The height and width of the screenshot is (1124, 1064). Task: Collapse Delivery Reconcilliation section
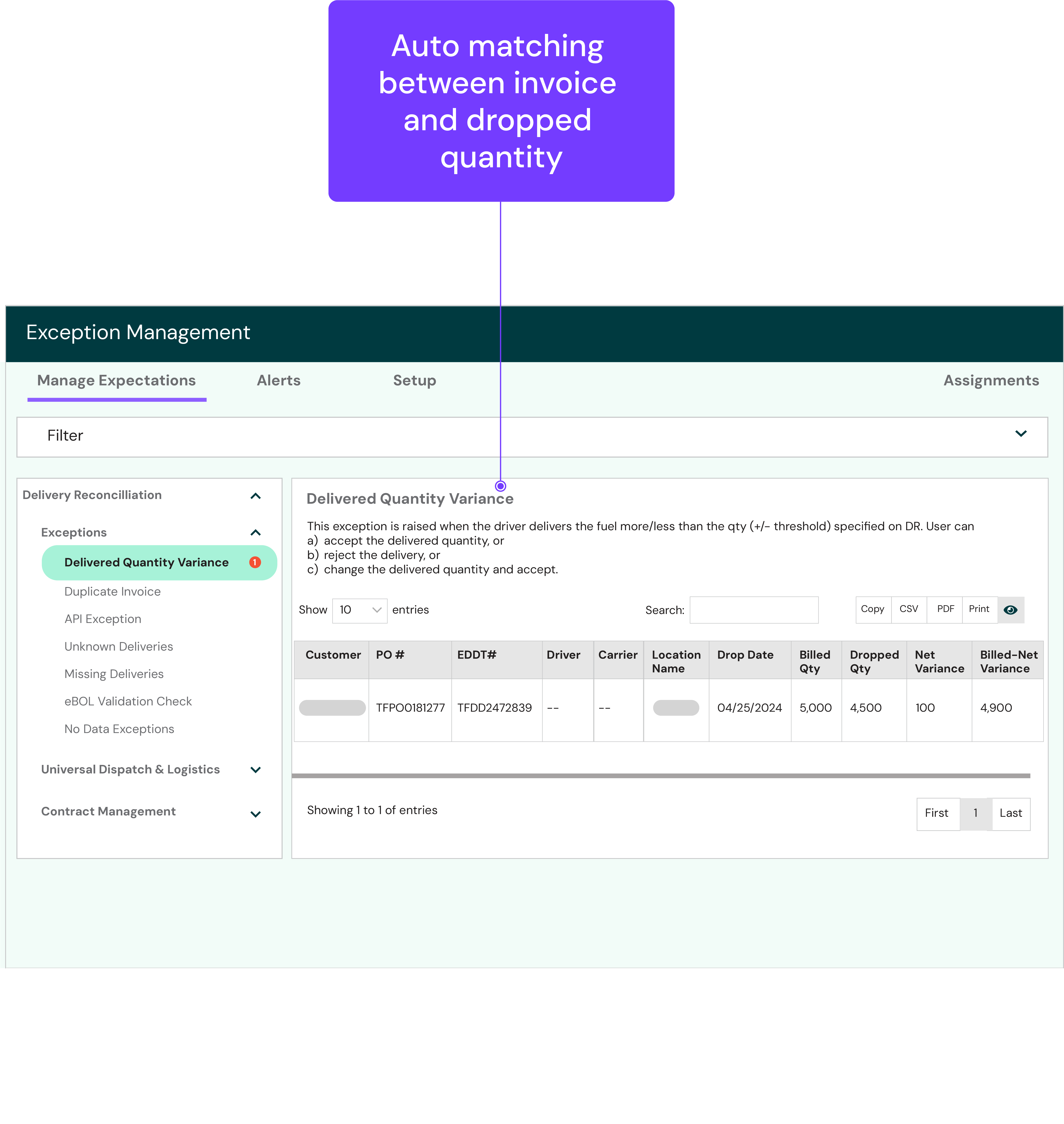(x=256, y=496)
